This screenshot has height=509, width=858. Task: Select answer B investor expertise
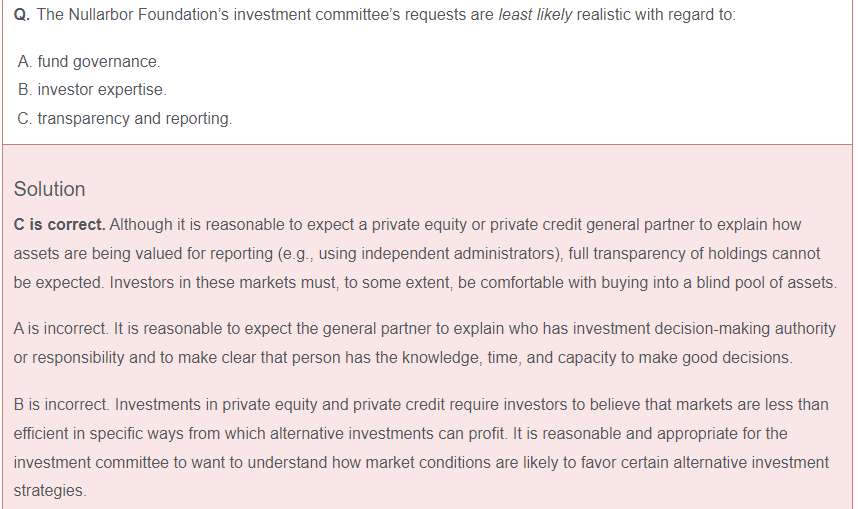(92, 90)
